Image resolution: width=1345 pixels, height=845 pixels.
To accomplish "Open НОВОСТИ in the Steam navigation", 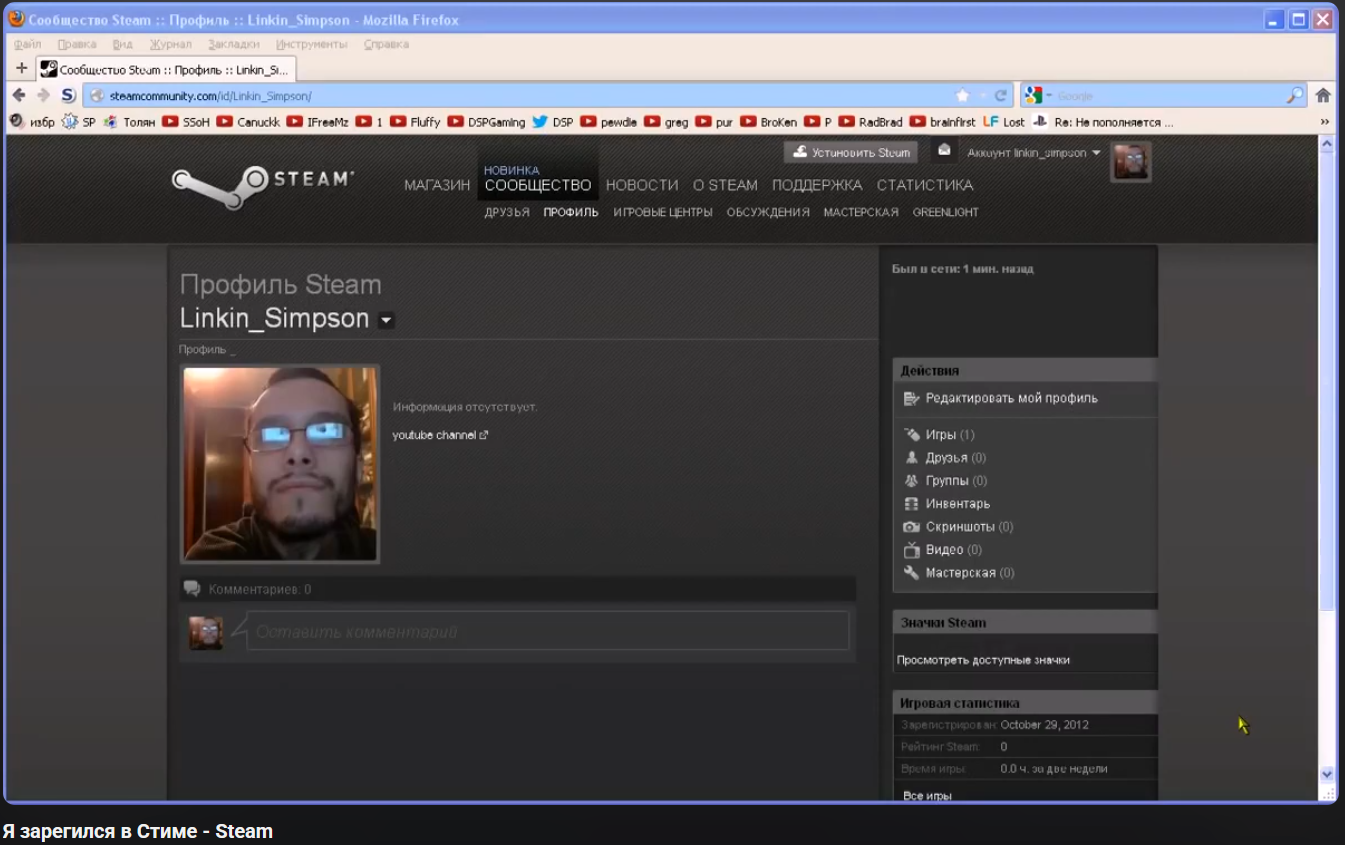I will pos(642,185).
